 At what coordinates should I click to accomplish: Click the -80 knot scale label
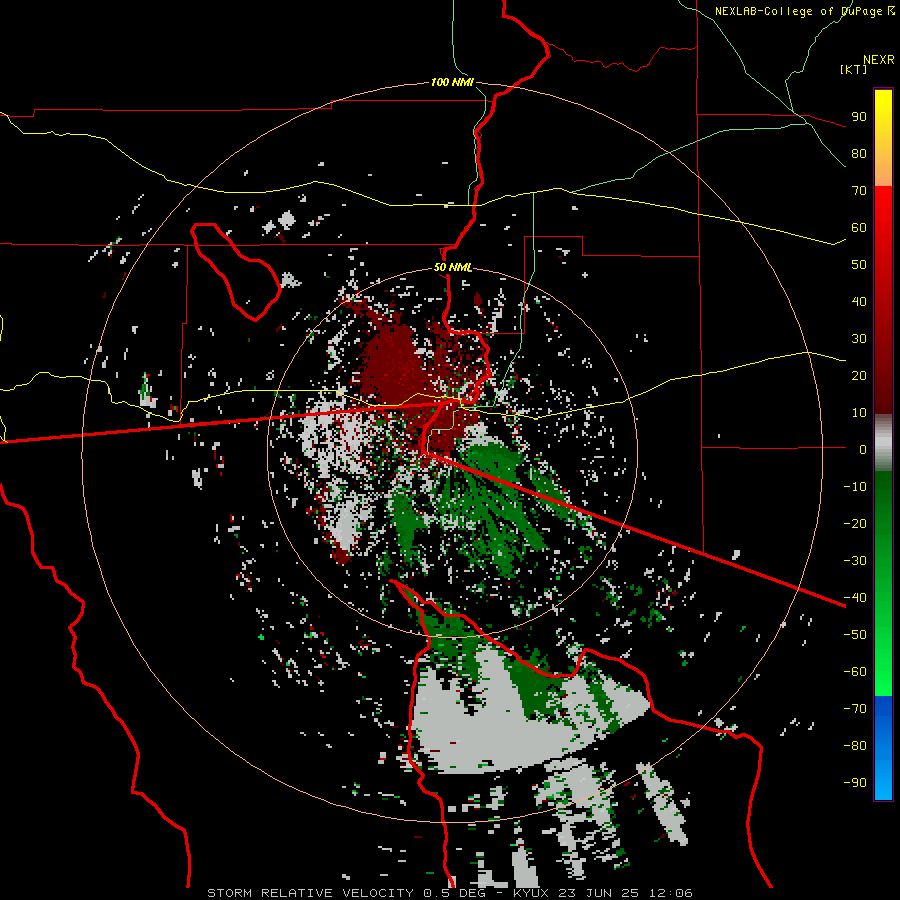855,746
